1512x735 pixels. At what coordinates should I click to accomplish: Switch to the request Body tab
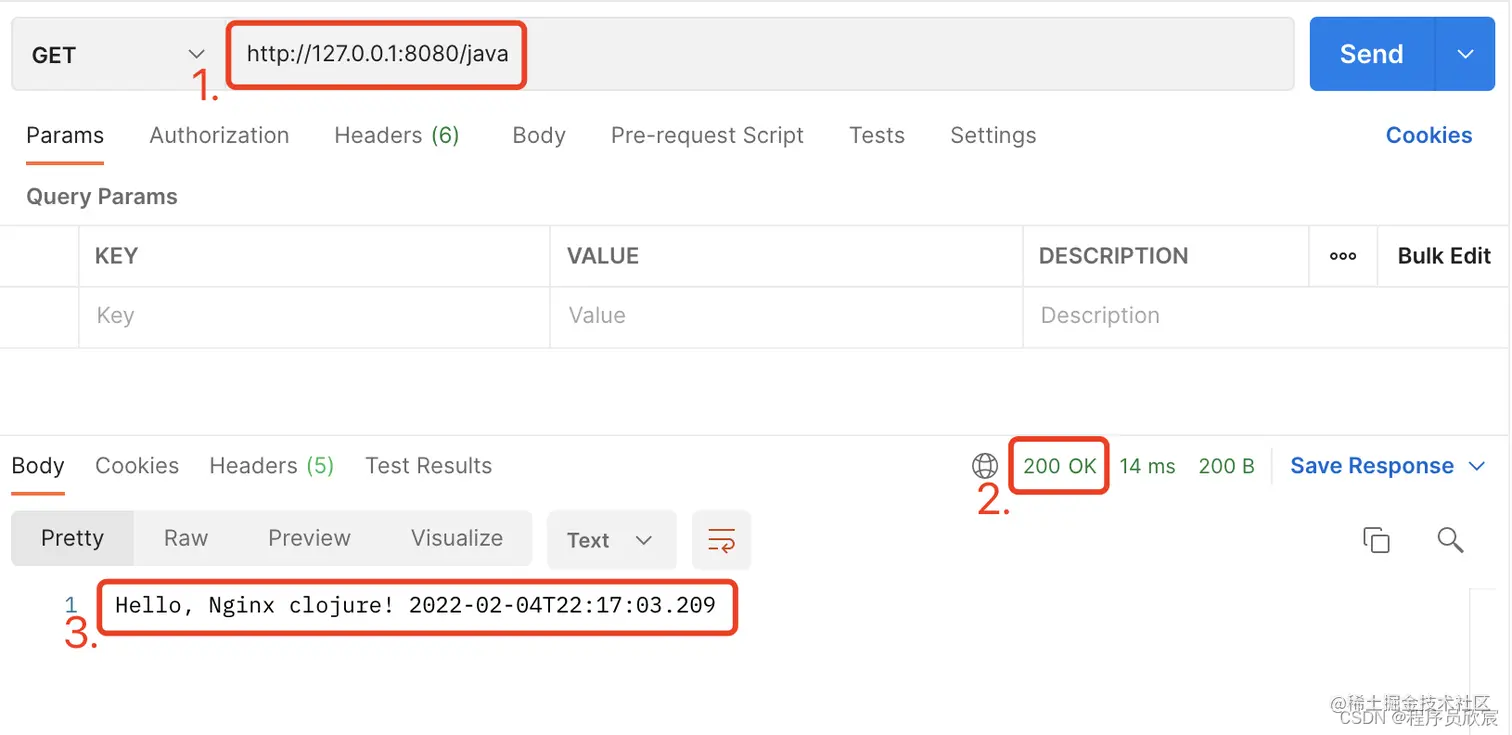click(539, 136)
